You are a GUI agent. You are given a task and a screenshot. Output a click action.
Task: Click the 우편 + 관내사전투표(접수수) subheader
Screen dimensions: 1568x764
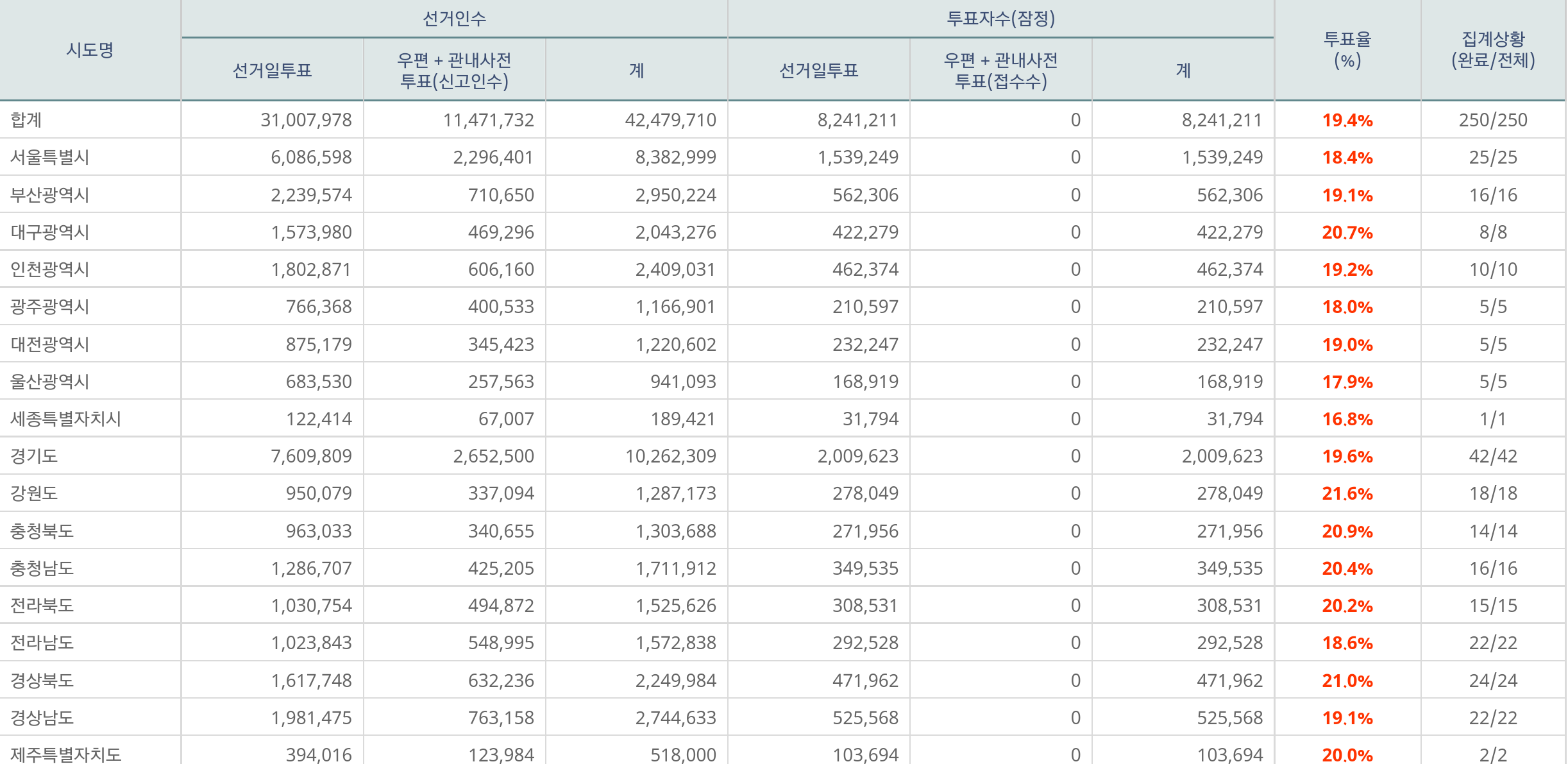[1000, 71]
